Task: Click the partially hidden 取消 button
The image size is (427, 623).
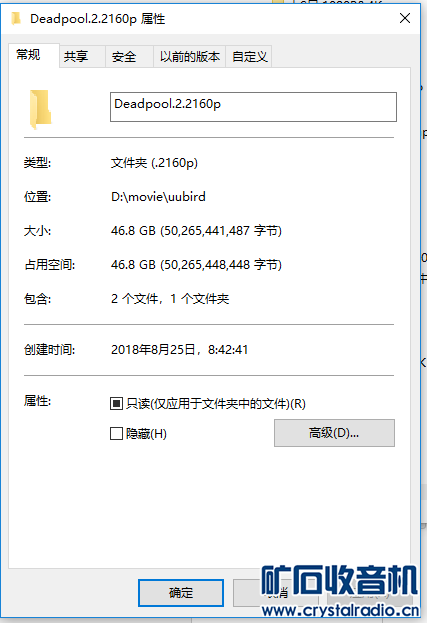Action: pyautogui.click(x=276, y=593)
